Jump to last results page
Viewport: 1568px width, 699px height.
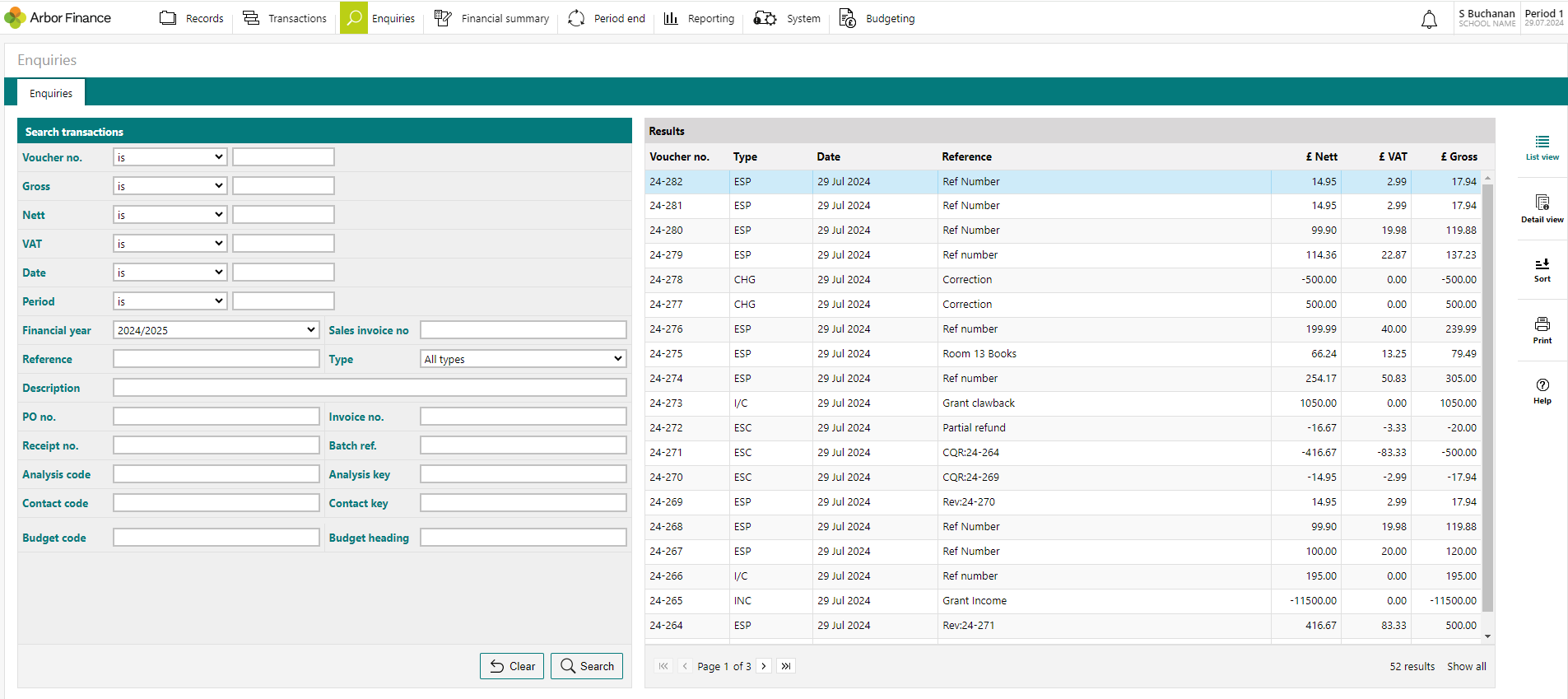786,666
